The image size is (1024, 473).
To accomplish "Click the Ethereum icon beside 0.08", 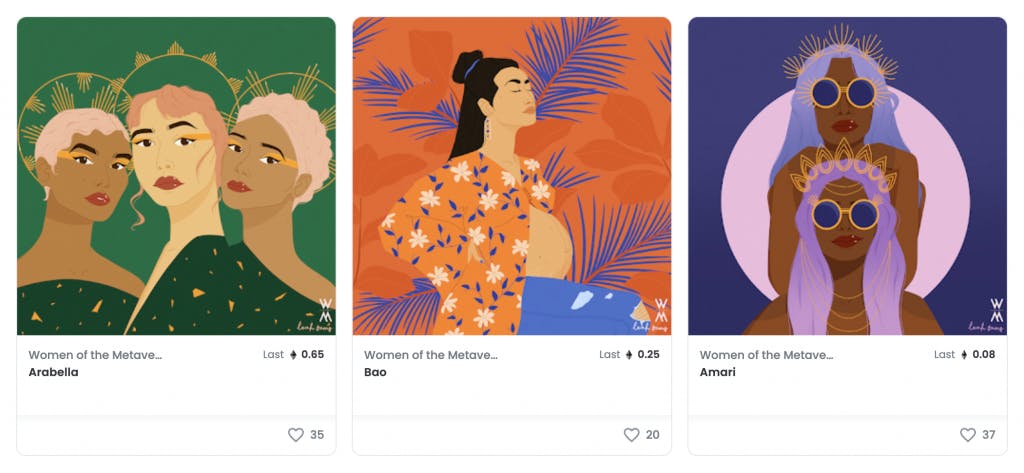I will pos(964,355).
